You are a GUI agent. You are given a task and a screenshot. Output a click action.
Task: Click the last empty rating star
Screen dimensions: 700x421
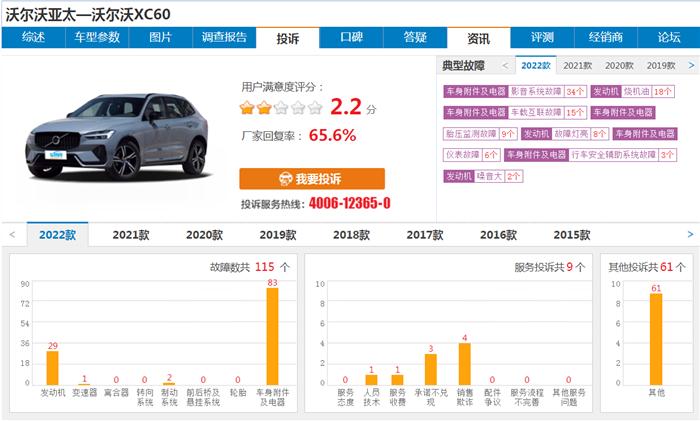315,108
